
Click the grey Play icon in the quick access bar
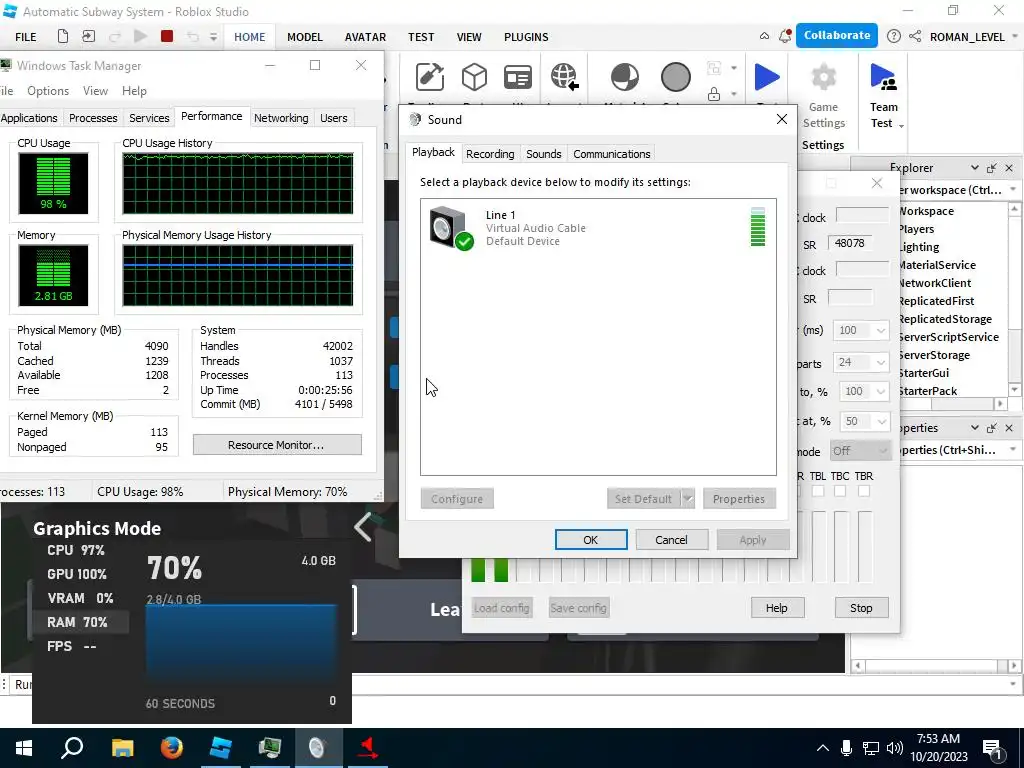coord(140,37)
